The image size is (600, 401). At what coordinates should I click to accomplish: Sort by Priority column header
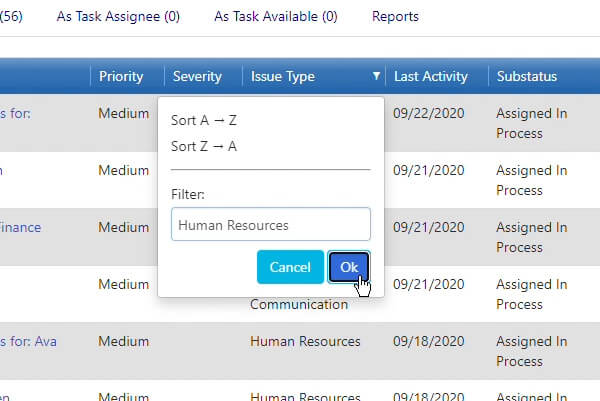[121, 76]
